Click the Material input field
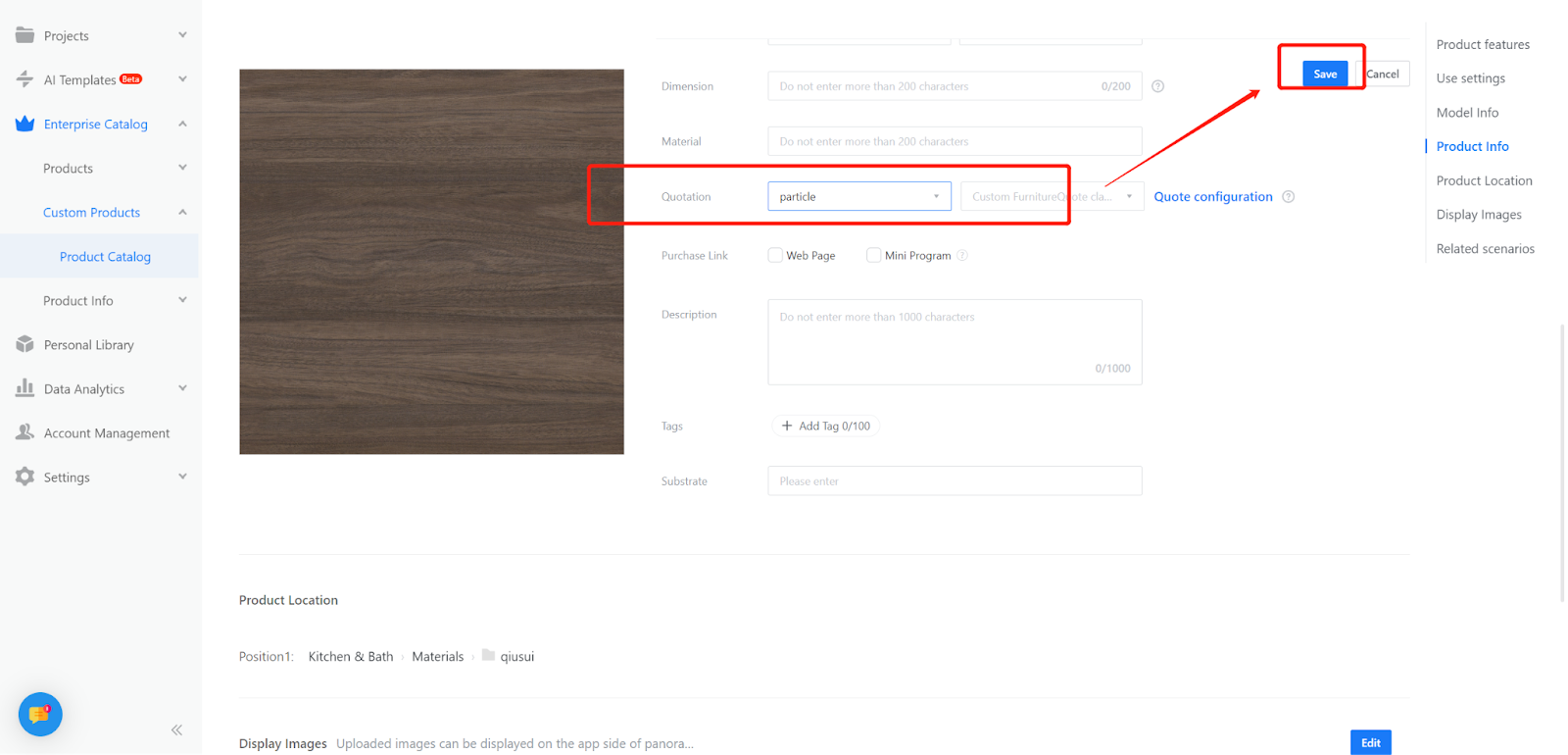 pyautogui.click(x=955, y=141)
